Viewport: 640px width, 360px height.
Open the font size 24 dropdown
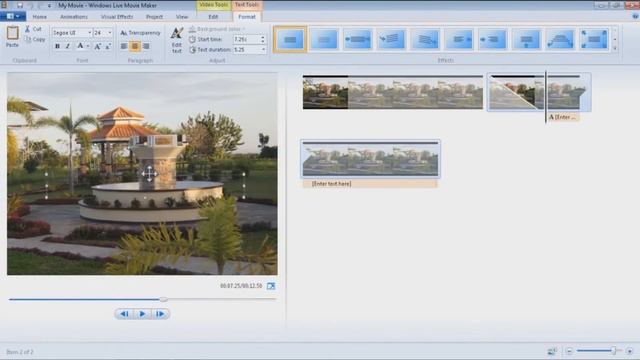(109, 33)
